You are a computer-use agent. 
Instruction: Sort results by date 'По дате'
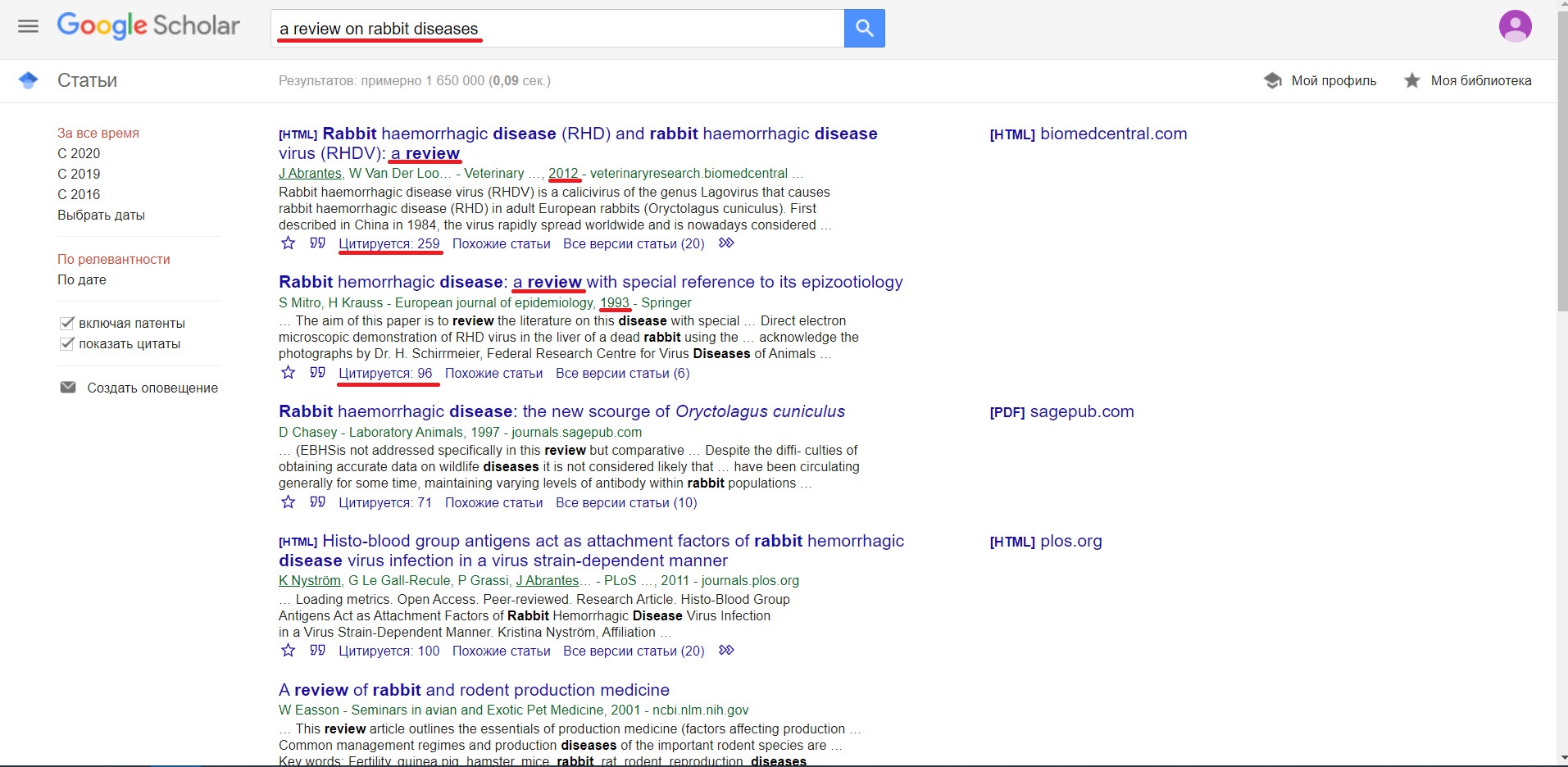(82, 279)
